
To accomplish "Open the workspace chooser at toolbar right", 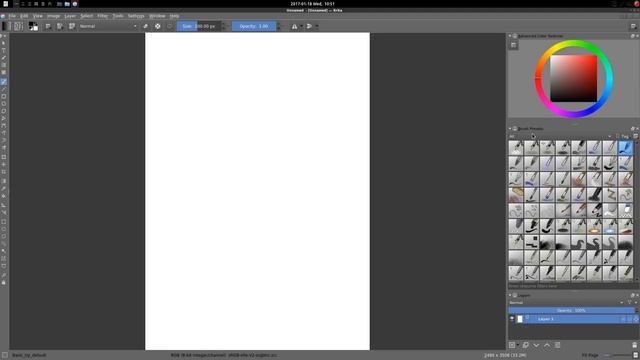I will click(633, 26).
